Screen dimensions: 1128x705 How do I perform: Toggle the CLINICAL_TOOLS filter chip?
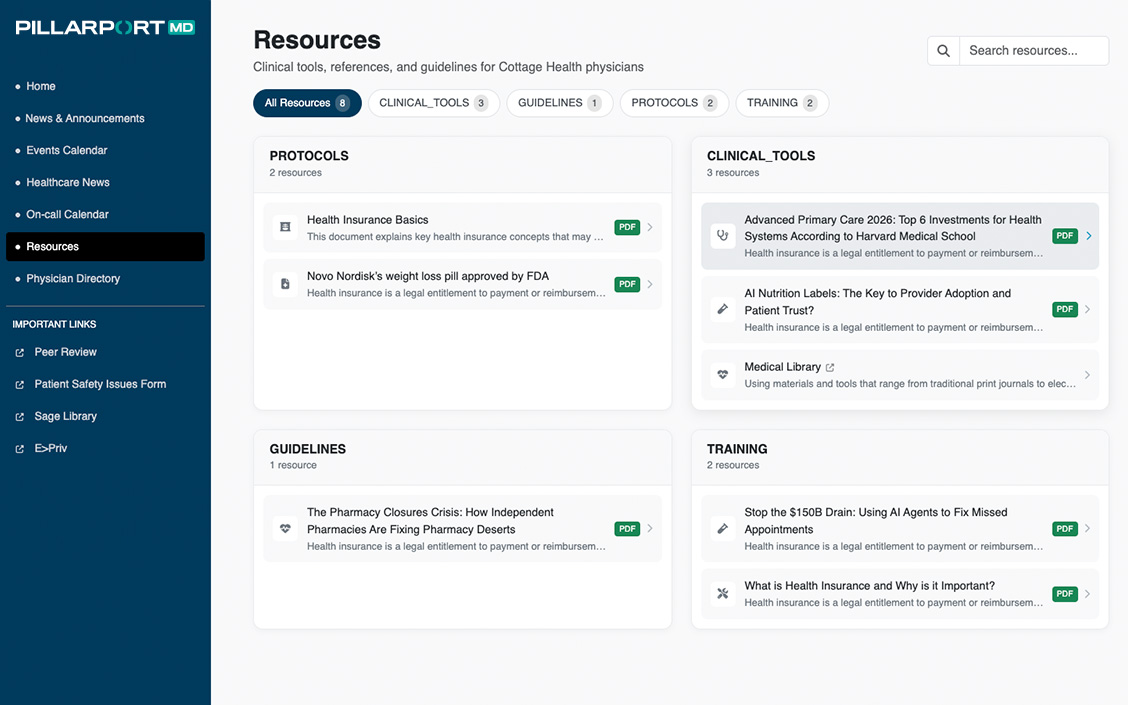tap(433, 102)
